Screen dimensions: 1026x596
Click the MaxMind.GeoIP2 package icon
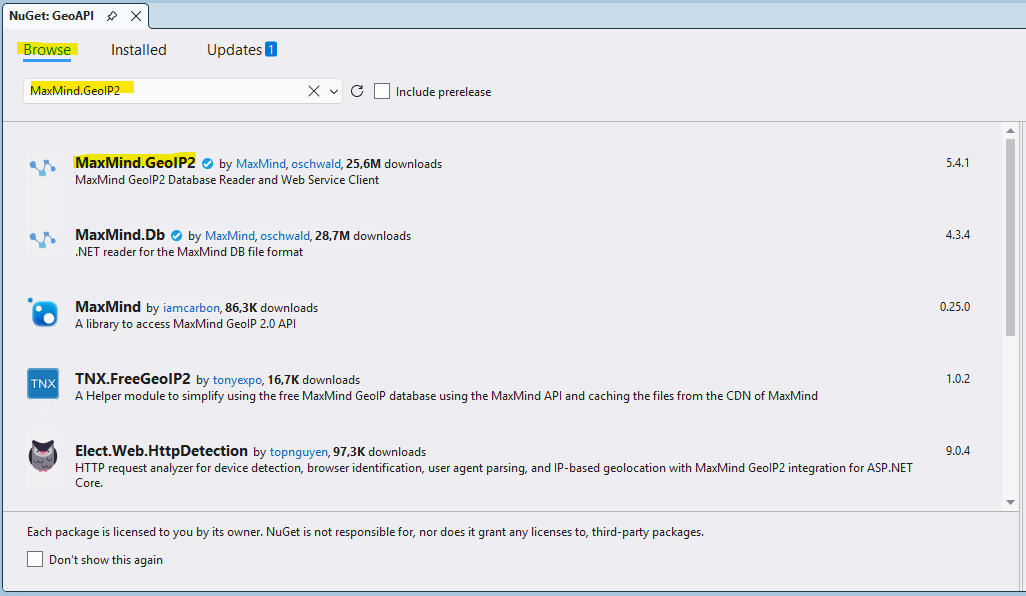43,168
